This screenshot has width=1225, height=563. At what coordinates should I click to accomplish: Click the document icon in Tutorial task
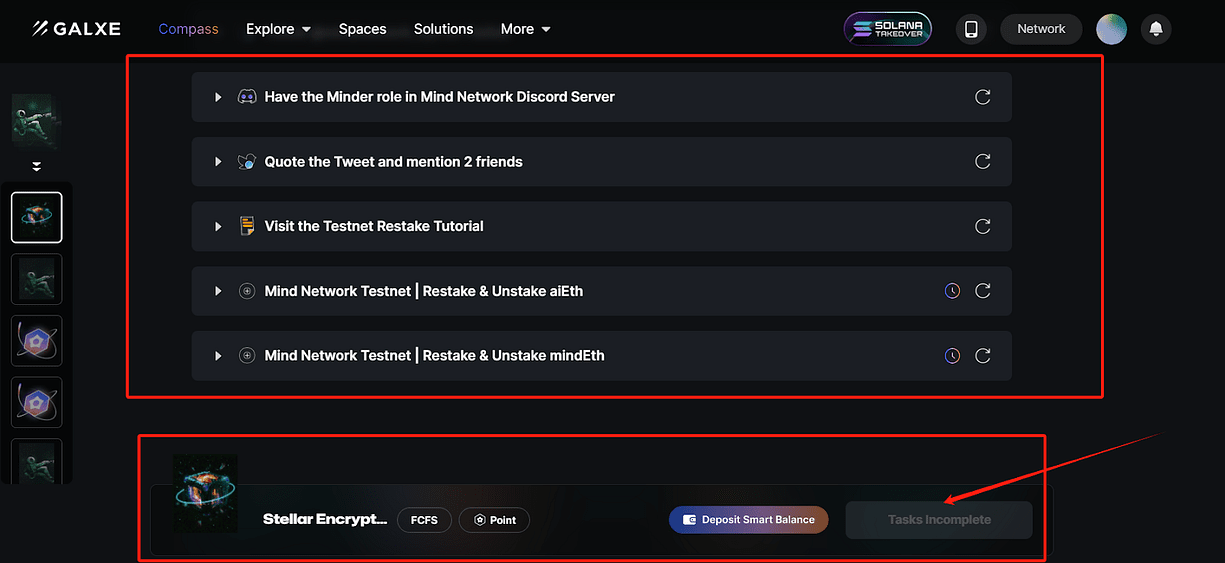(x=247, y=226)
